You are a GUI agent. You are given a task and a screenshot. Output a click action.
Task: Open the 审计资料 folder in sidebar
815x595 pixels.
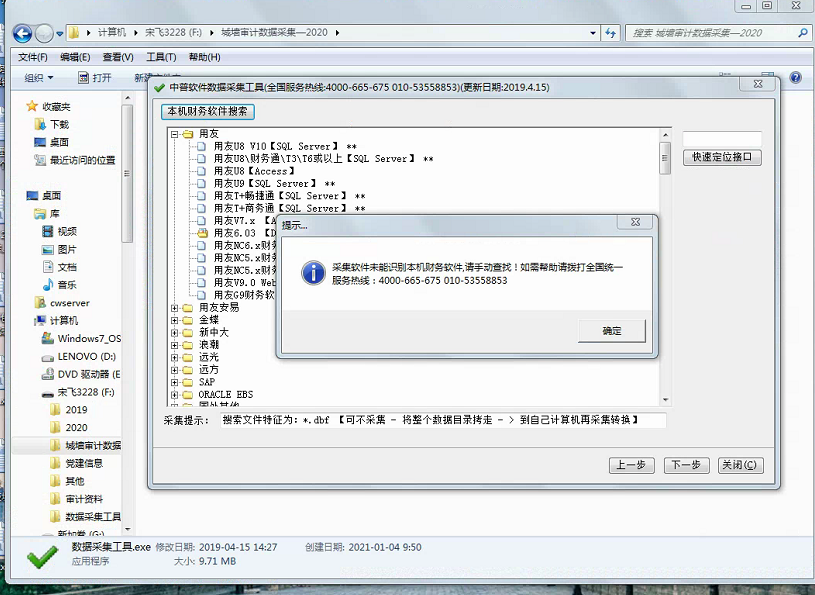pyautogui.click(x=76, y=499)
